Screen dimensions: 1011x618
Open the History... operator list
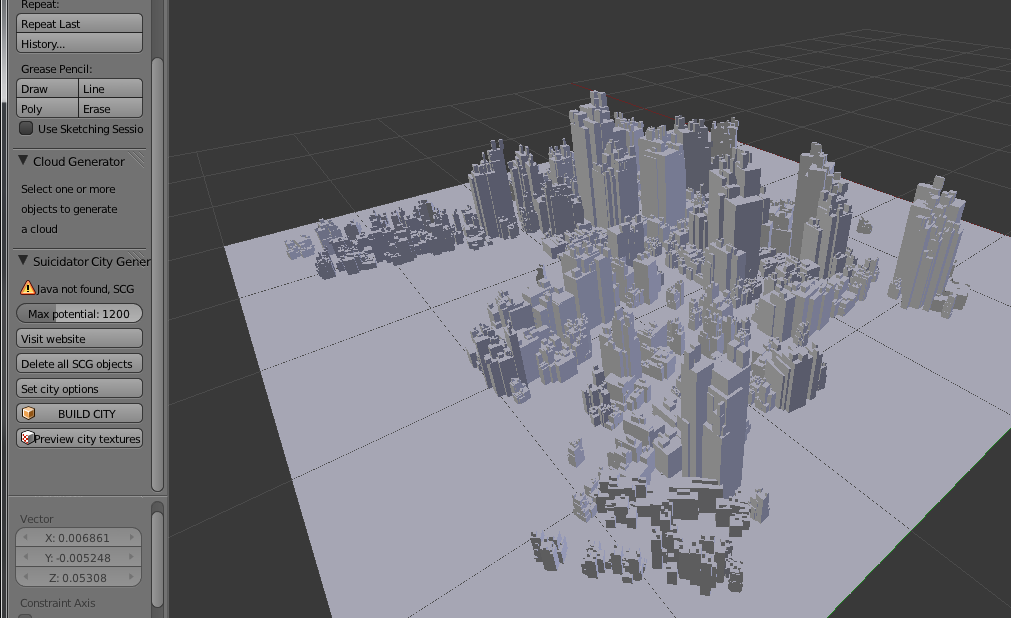pos(79,44)
